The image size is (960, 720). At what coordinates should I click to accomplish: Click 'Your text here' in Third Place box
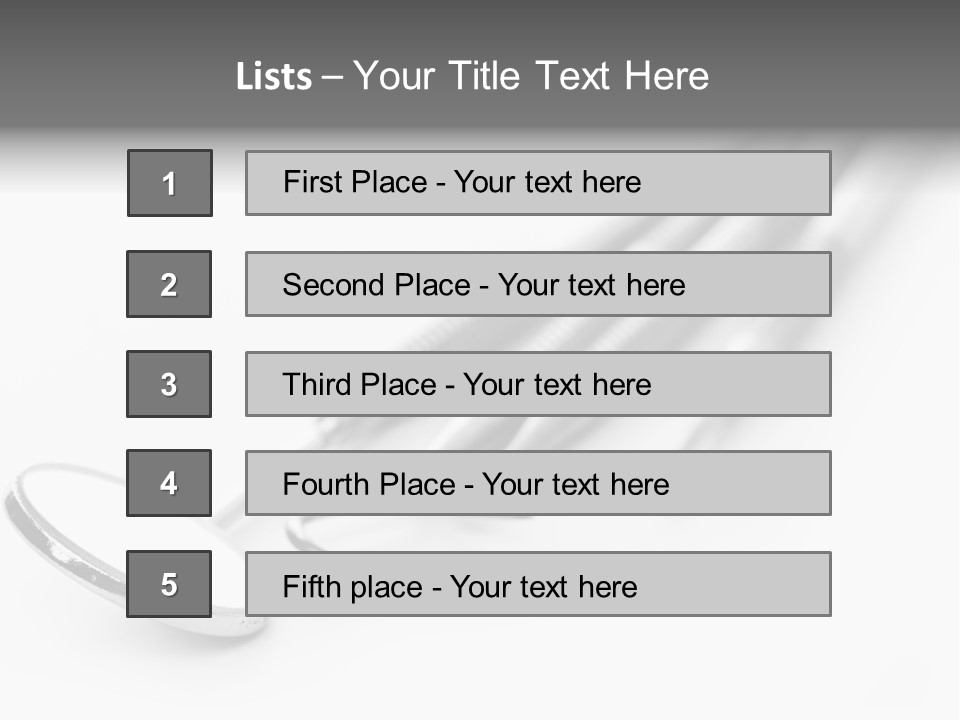click(557, 385)
